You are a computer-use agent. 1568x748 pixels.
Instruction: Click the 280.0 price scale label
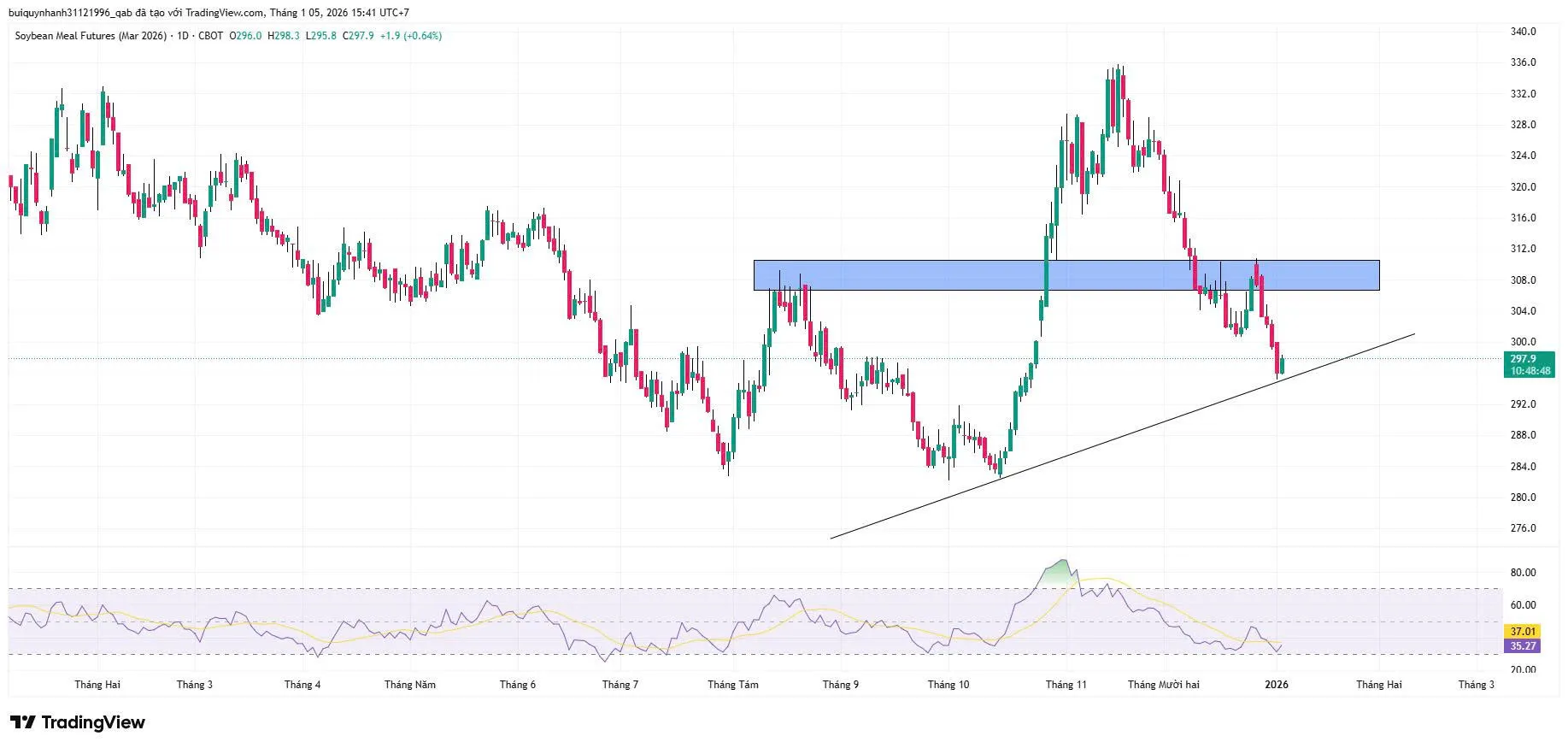point(1523,498)
